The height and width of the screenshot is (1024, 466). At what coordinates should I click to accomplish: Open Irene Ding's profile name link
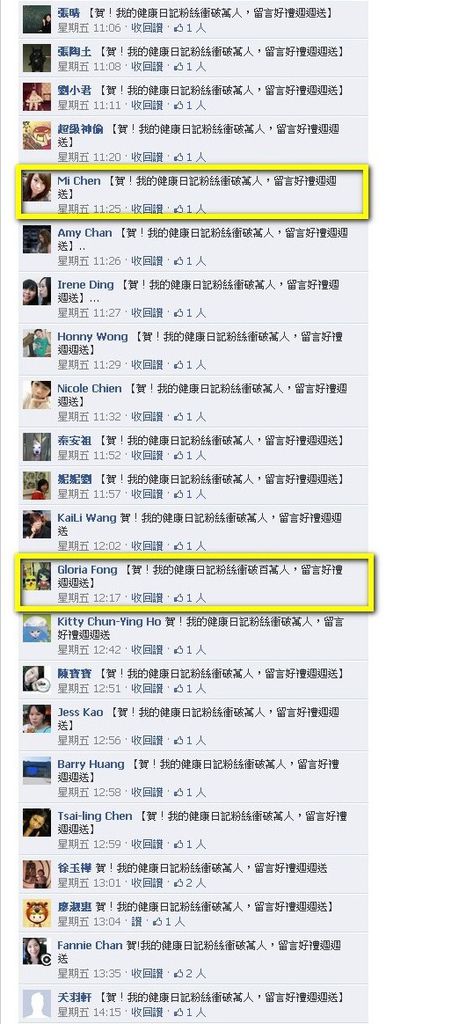(85, 285)
